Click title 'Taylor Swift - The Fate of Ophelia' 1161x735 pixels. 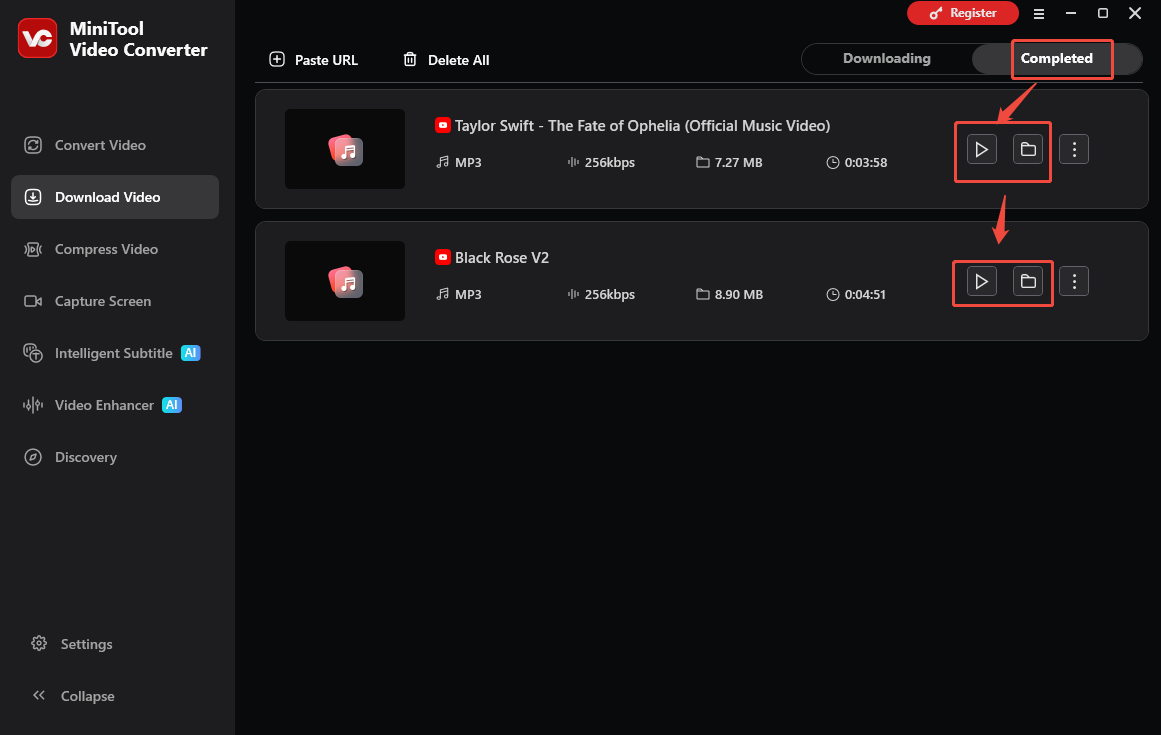coord(642,126)
